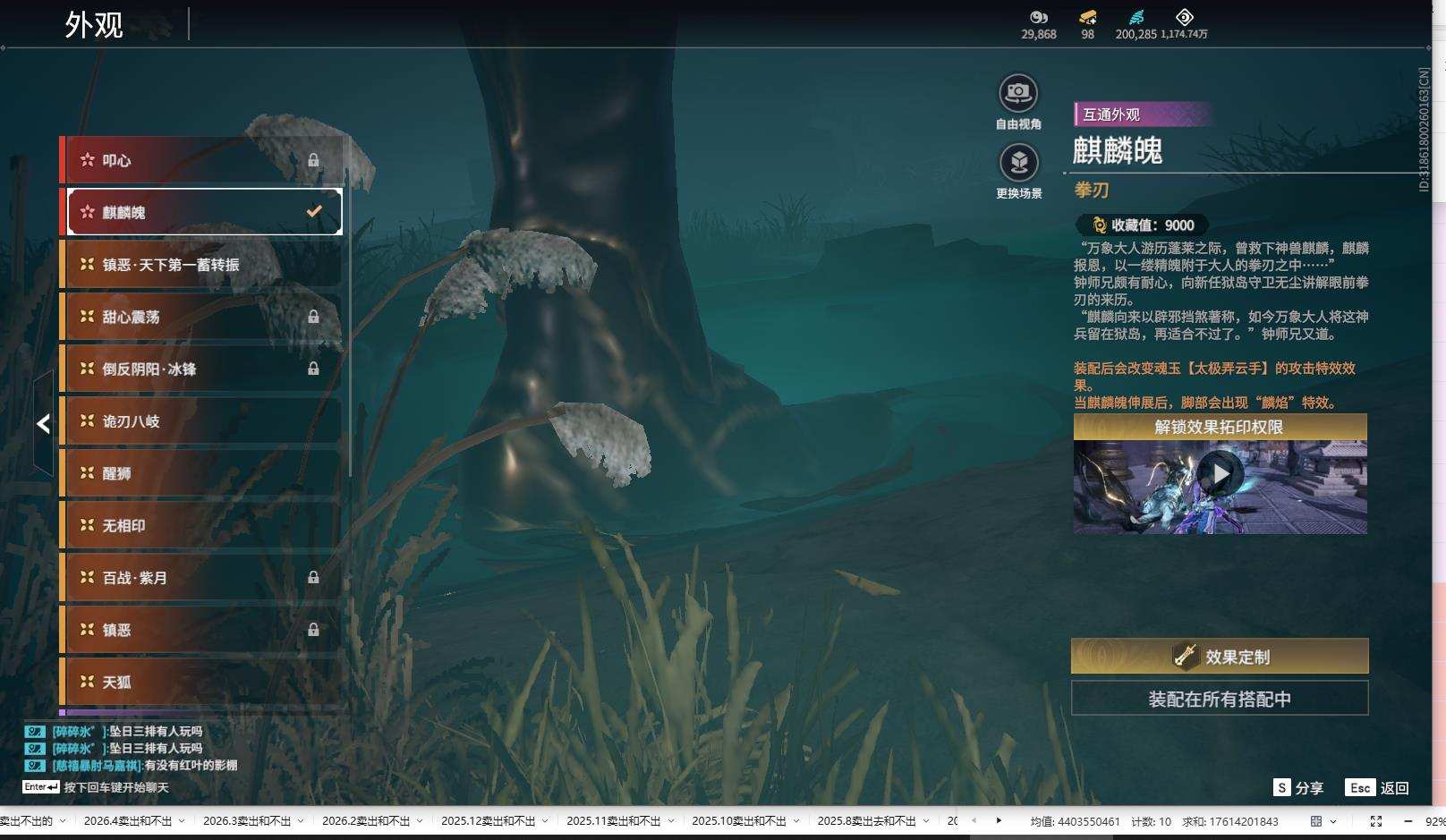The width and height of the screenshot is (1446, 840).
Task: Click the gold ticket icon showing 98
Action: [x=1087, y=17]
